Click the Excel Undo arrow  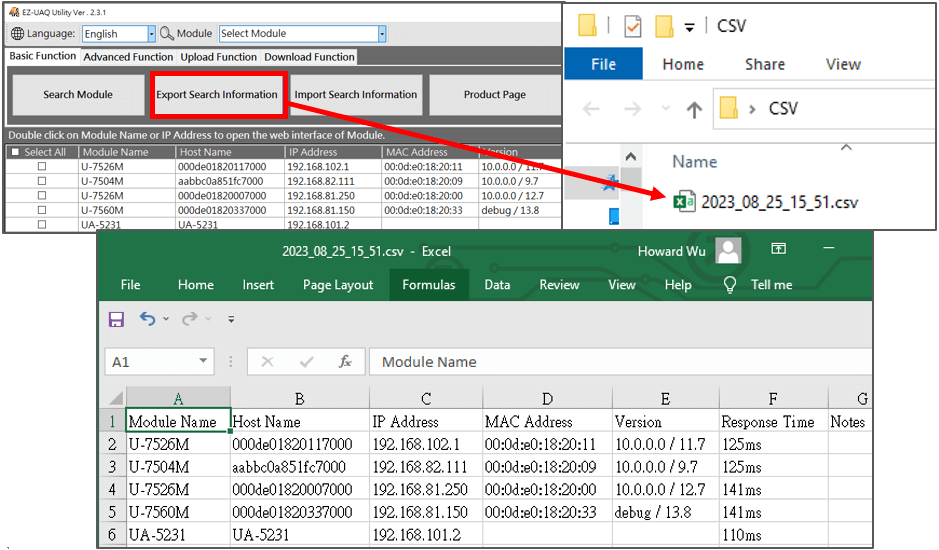click(x=147, y=319)
